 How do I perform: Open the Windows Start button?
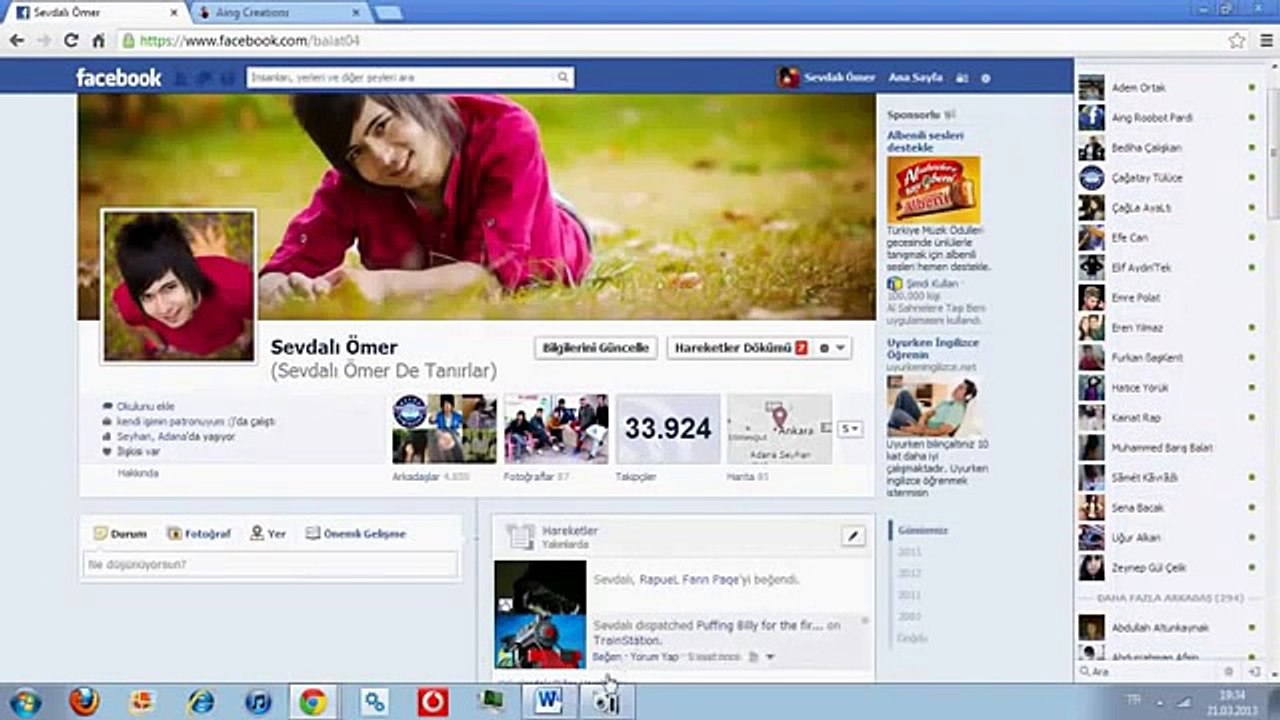point(24,702)
